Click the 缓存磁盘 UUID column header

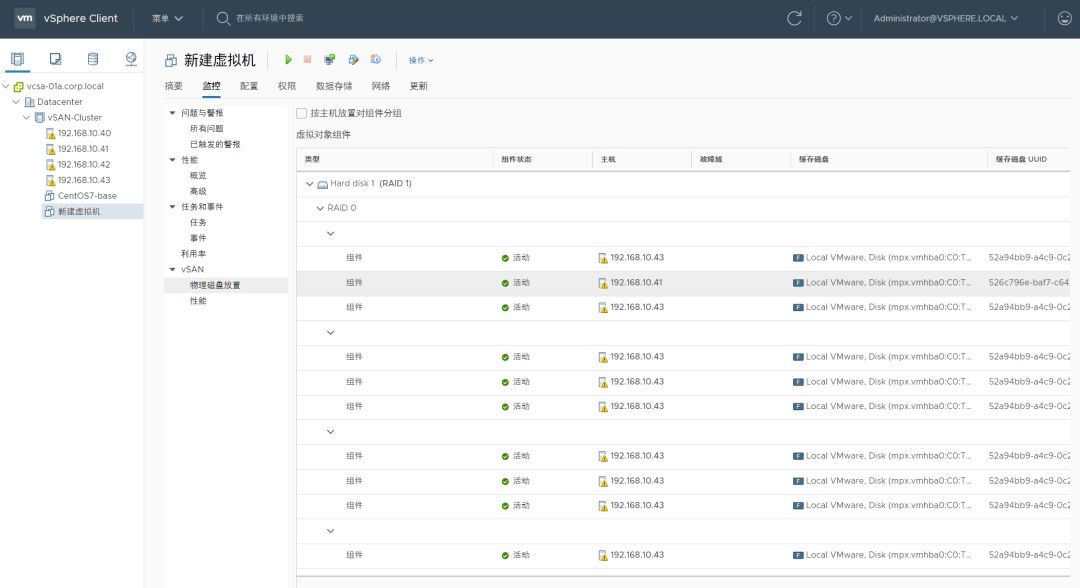coord(1021,159)
